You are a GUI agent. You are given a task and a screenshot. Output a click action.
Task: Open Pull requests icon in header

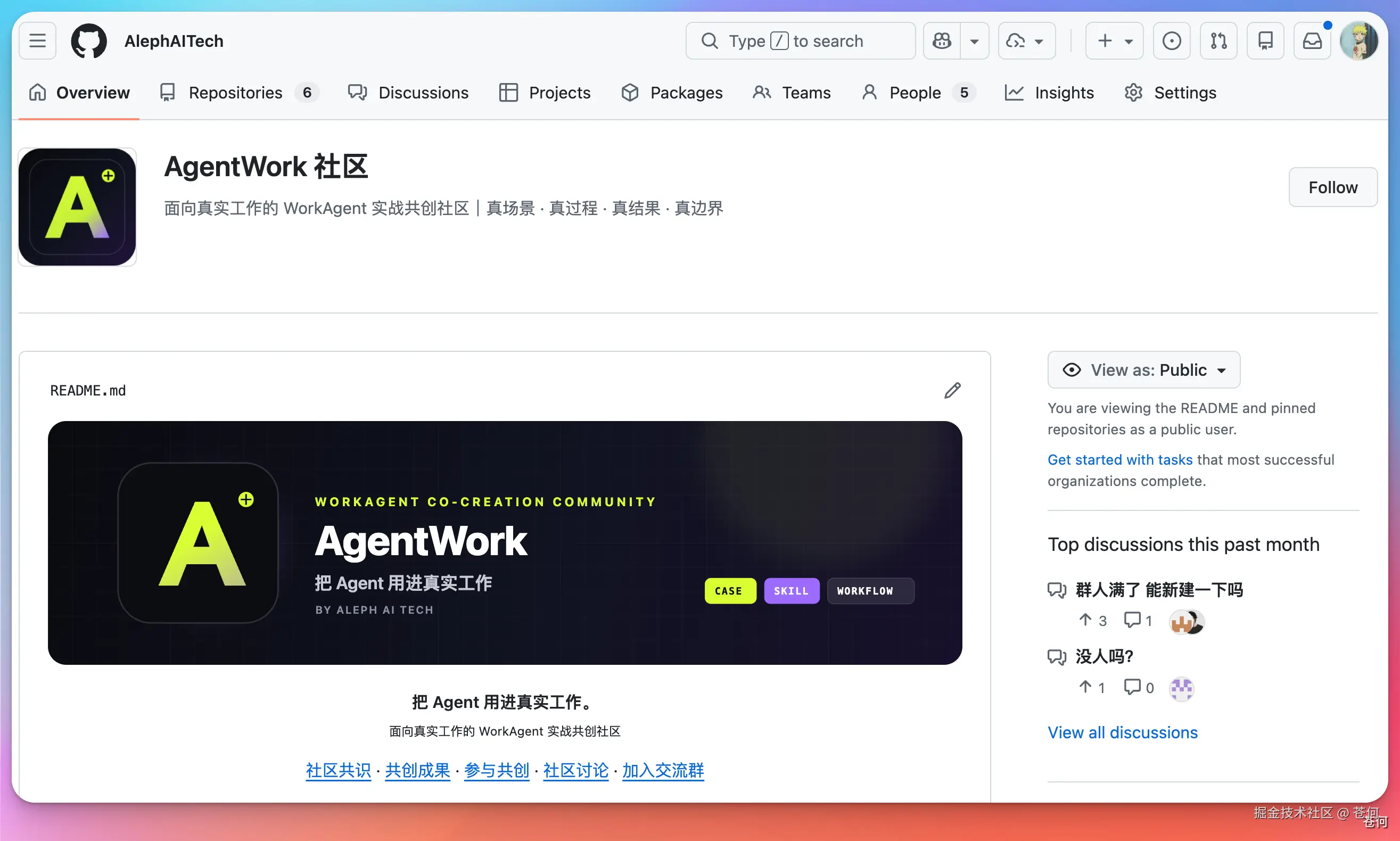(x=1218, y=41)
